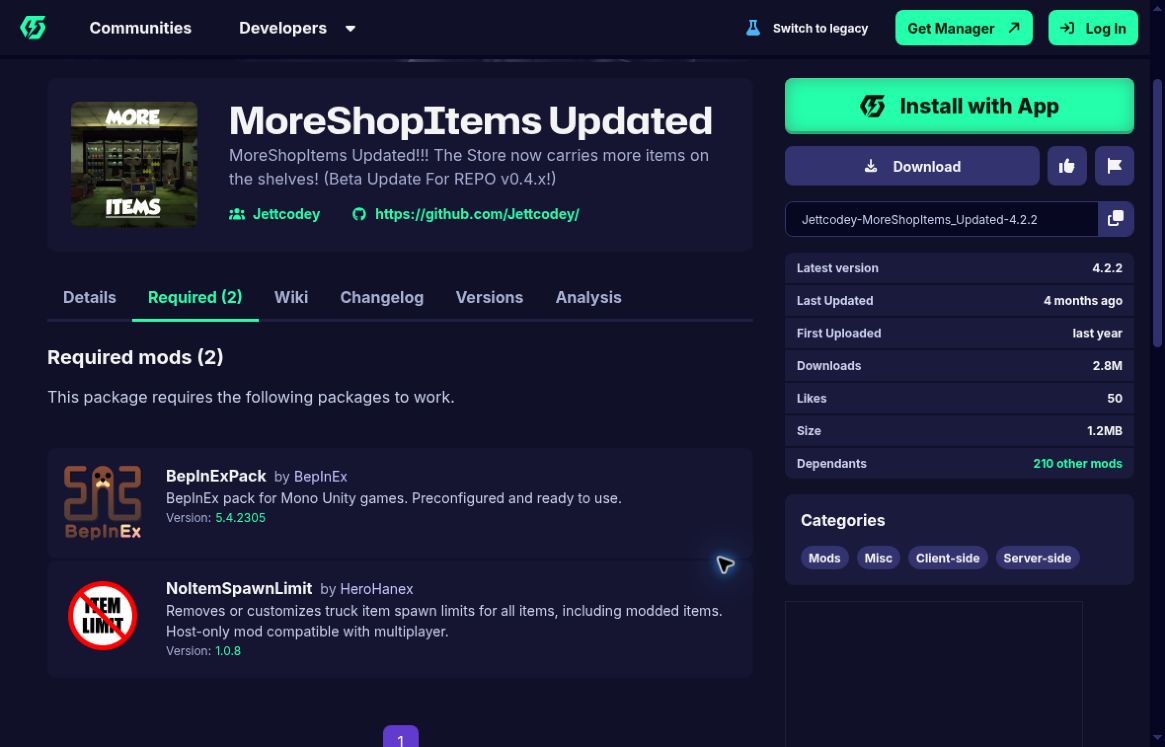
Task: Click the team icon beside Jettcodey
Action: (x=236, y=214)
